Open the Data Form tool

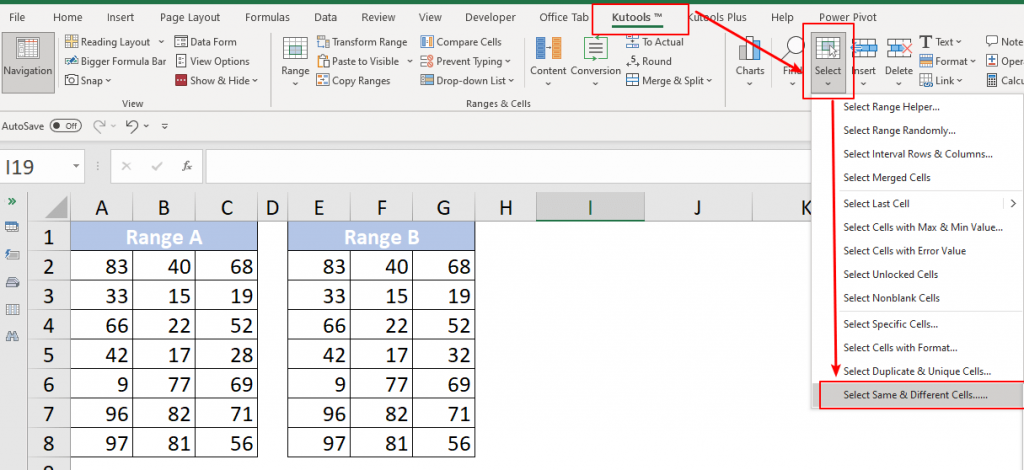[206, 42]
